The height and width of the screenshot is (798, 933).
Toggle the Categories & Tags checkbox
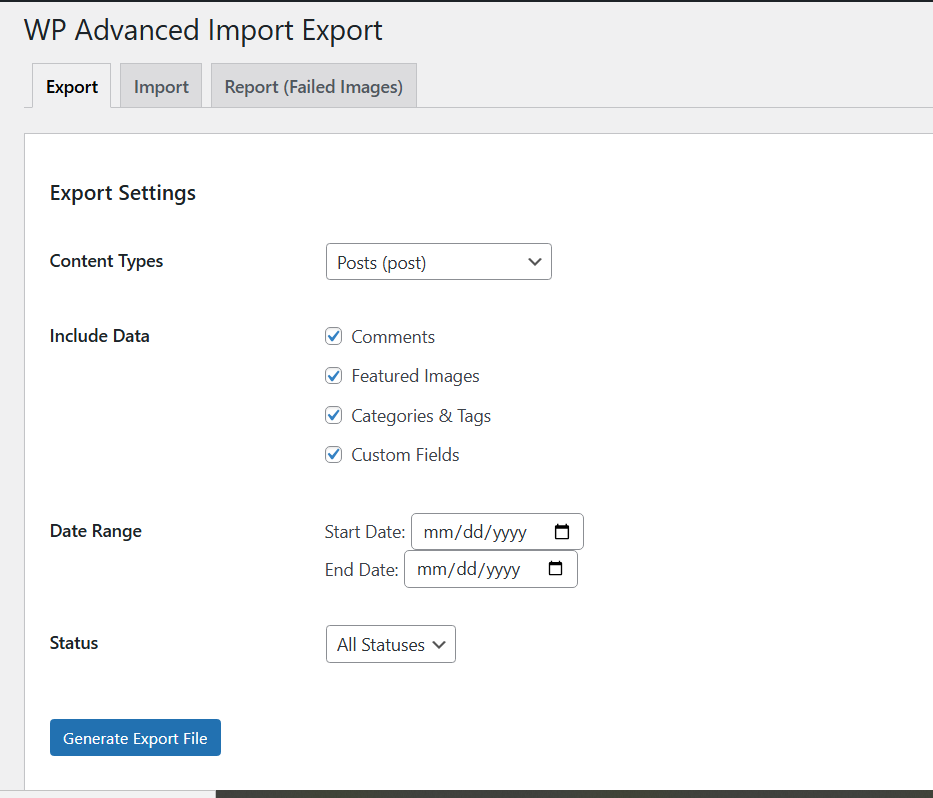pos(333,415)
